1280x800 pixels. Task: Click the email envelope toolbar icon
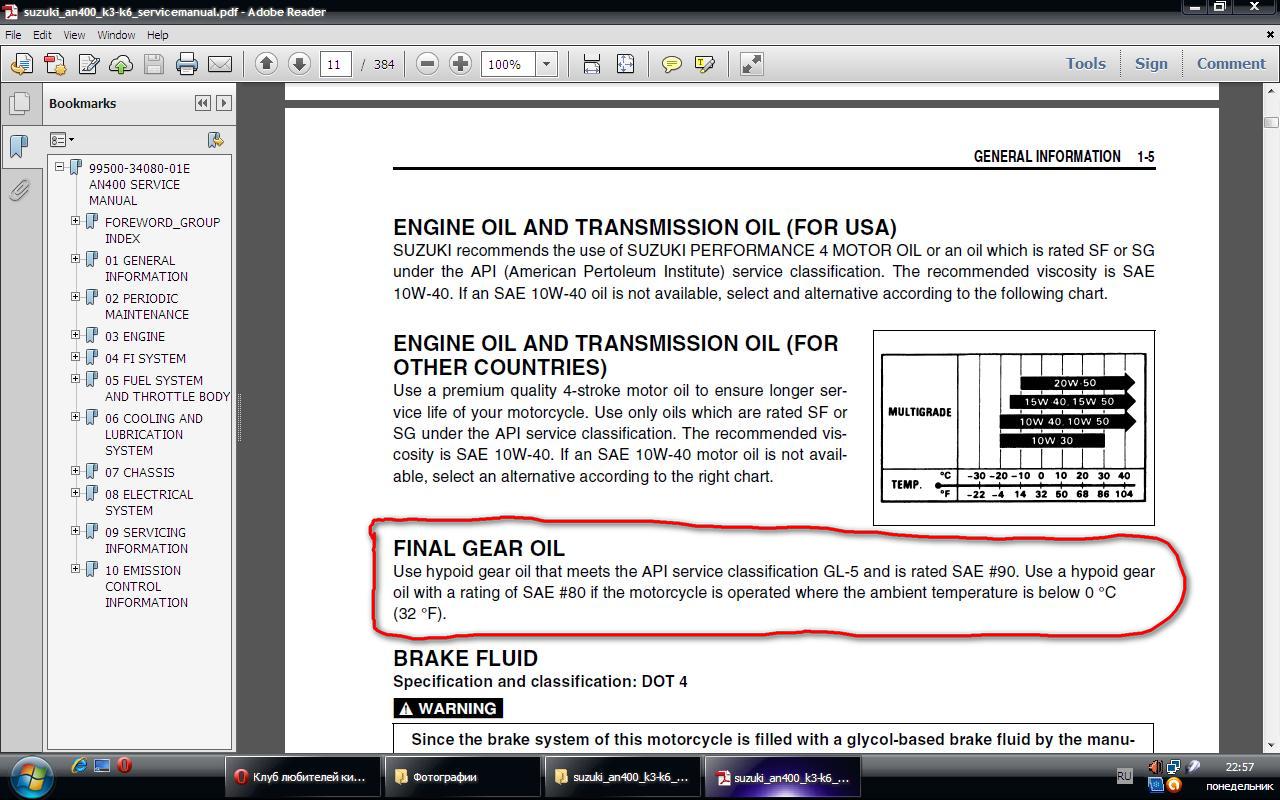coord(220,64)
